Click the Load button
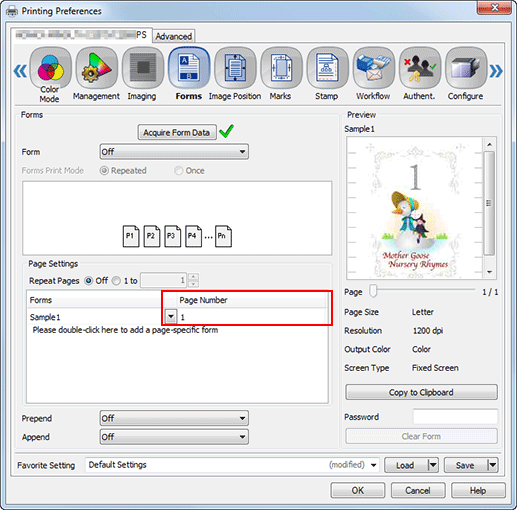This screenshot has height=510, width=517. point(405,465)
